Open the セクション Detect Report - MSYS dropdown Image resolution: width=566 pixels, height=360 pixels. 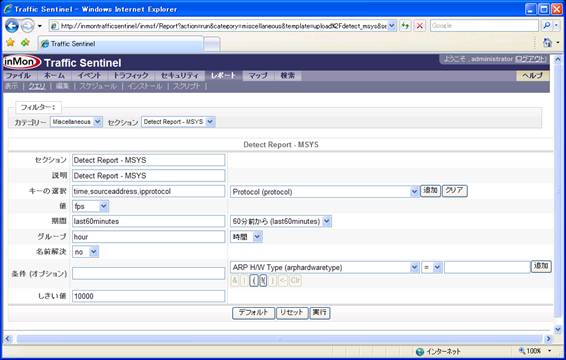(x=178, y=122)
